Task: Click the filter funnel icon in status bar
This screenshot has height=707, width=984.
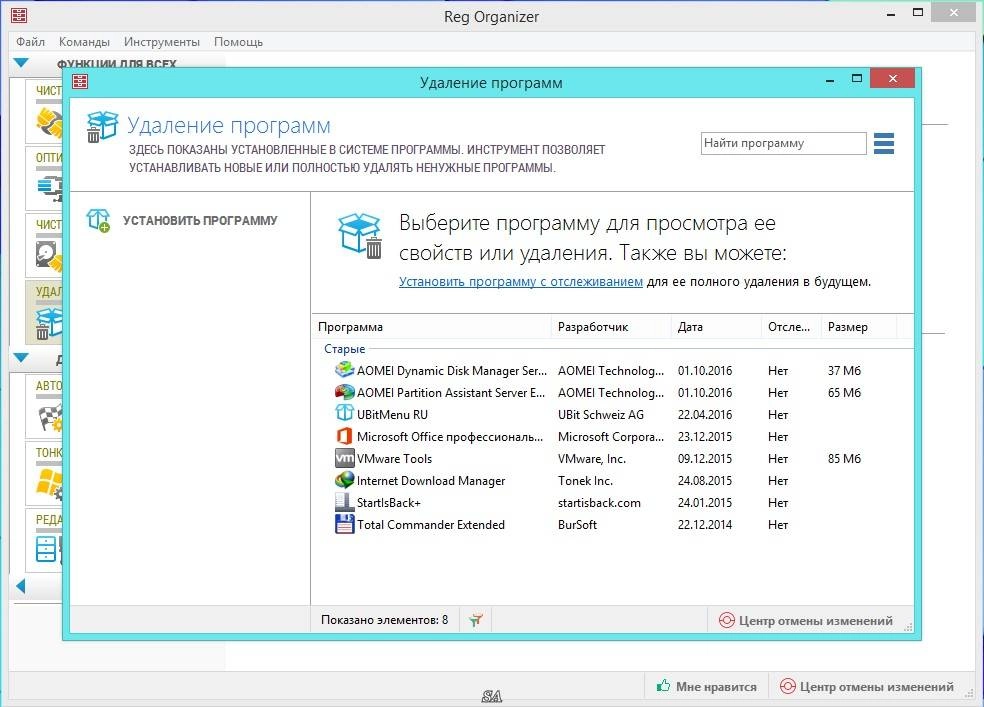Action: [476, 620]
